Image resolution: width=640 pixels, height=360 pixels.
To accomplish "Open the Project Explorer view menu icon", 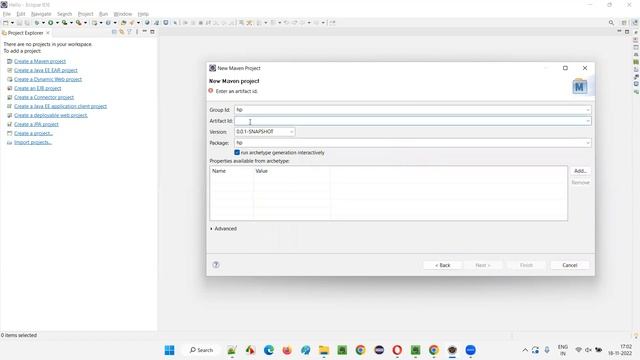I will tap(137, 32).
